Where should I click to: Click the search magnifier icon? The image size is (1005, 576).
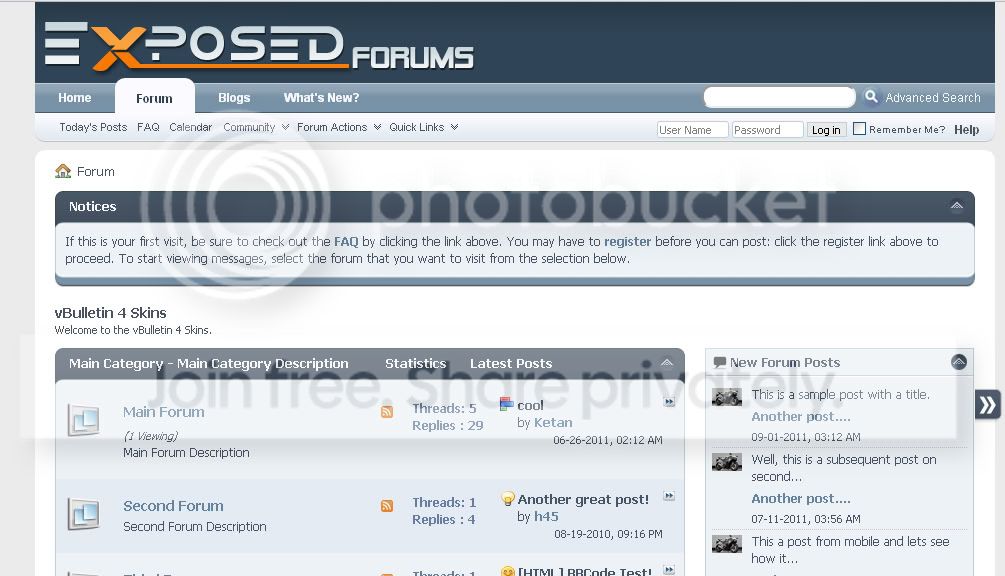[871, 97]
